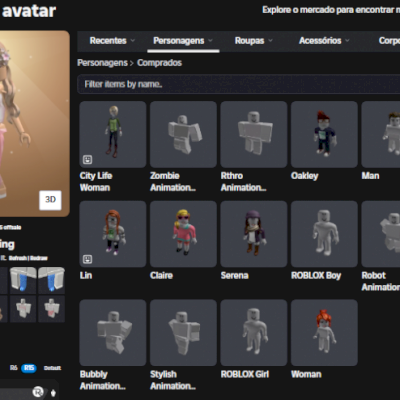Switch avatar rig type to R6
400x400 pixels.
[x=13, y=368]
